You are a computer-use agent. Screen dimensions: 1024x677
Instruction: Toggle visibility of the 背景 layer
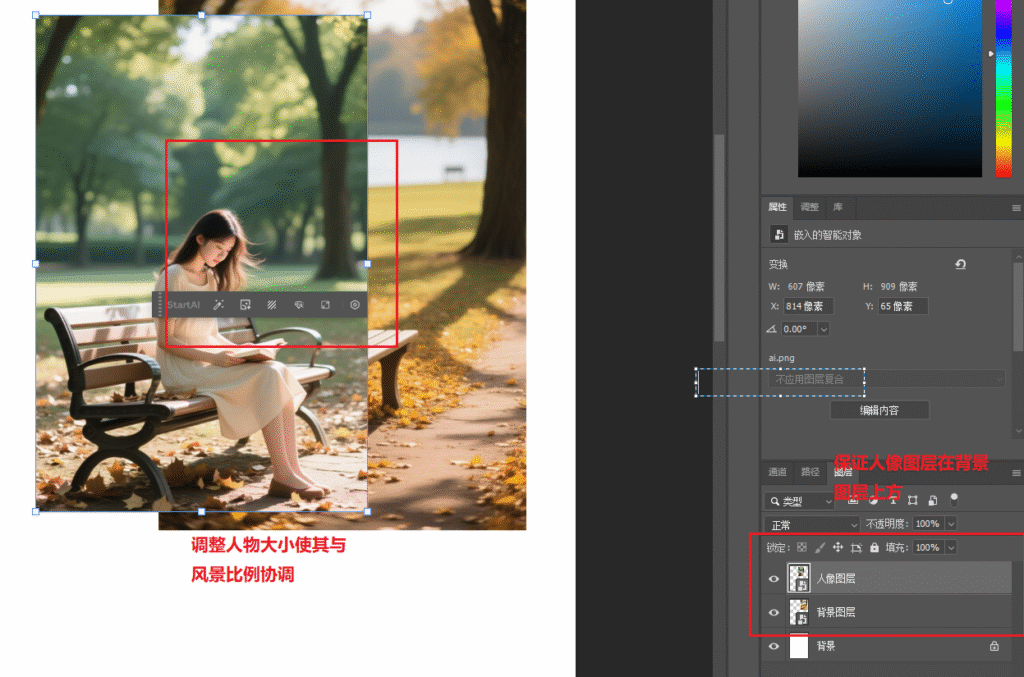[774, 647]
